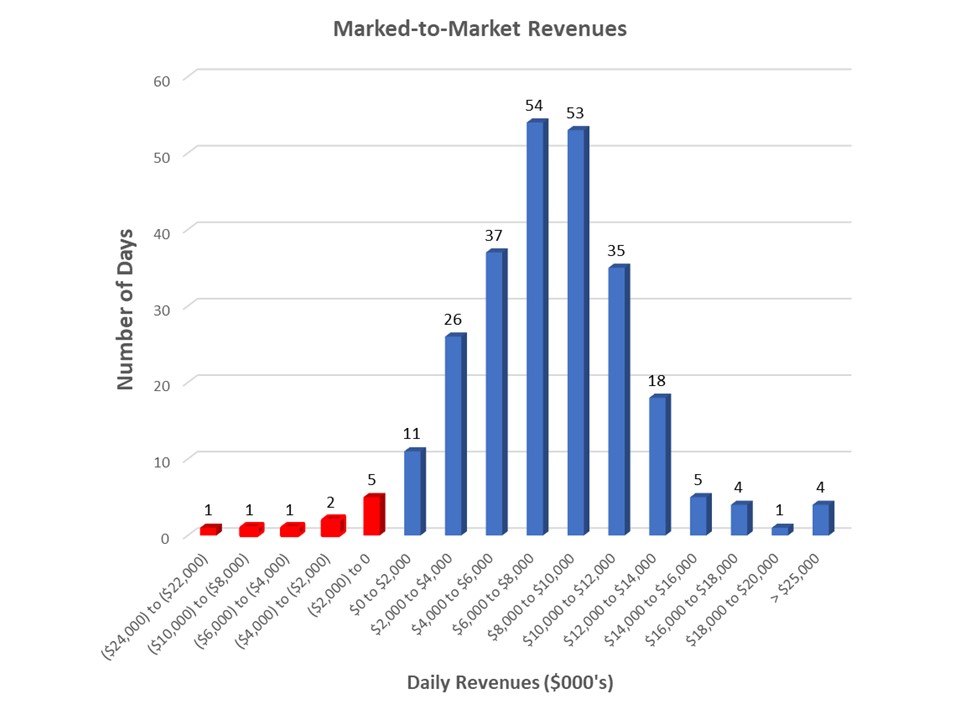Click the bar labeled 11

(412, 490)
